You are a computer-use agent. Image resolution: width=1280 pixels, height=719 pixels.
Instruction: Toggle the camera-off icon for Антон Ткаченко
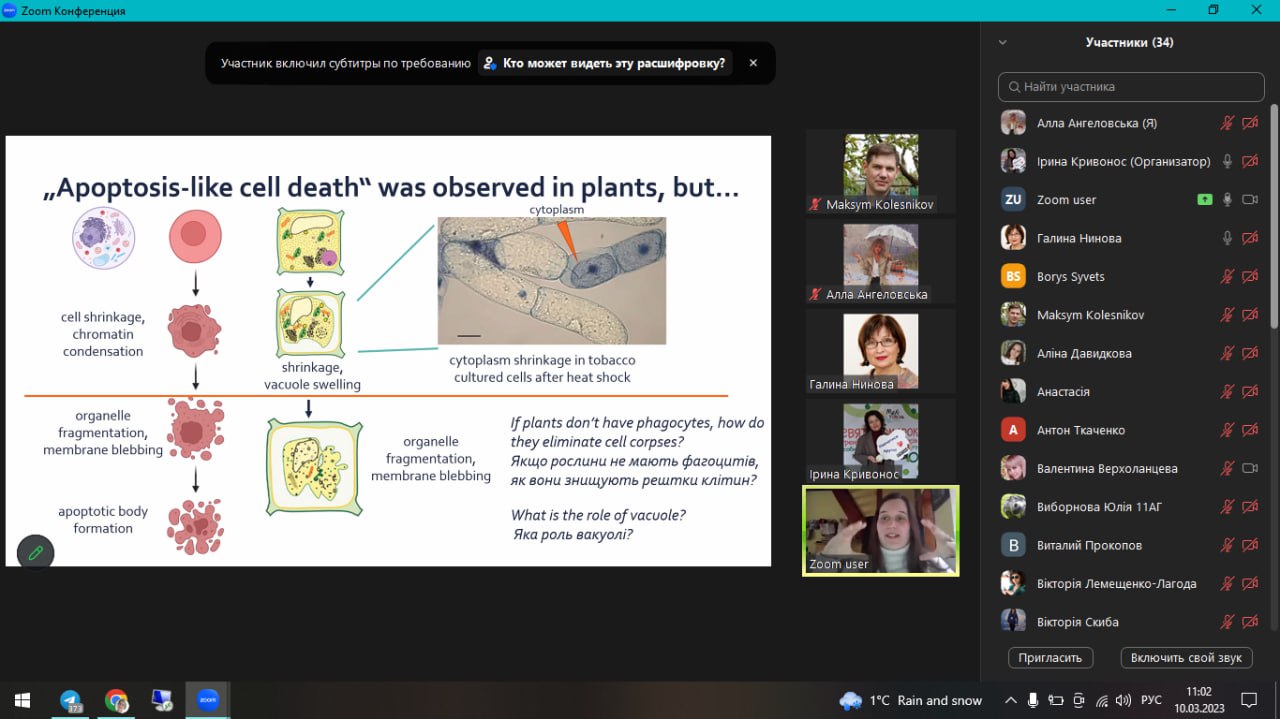(1250, 430)
